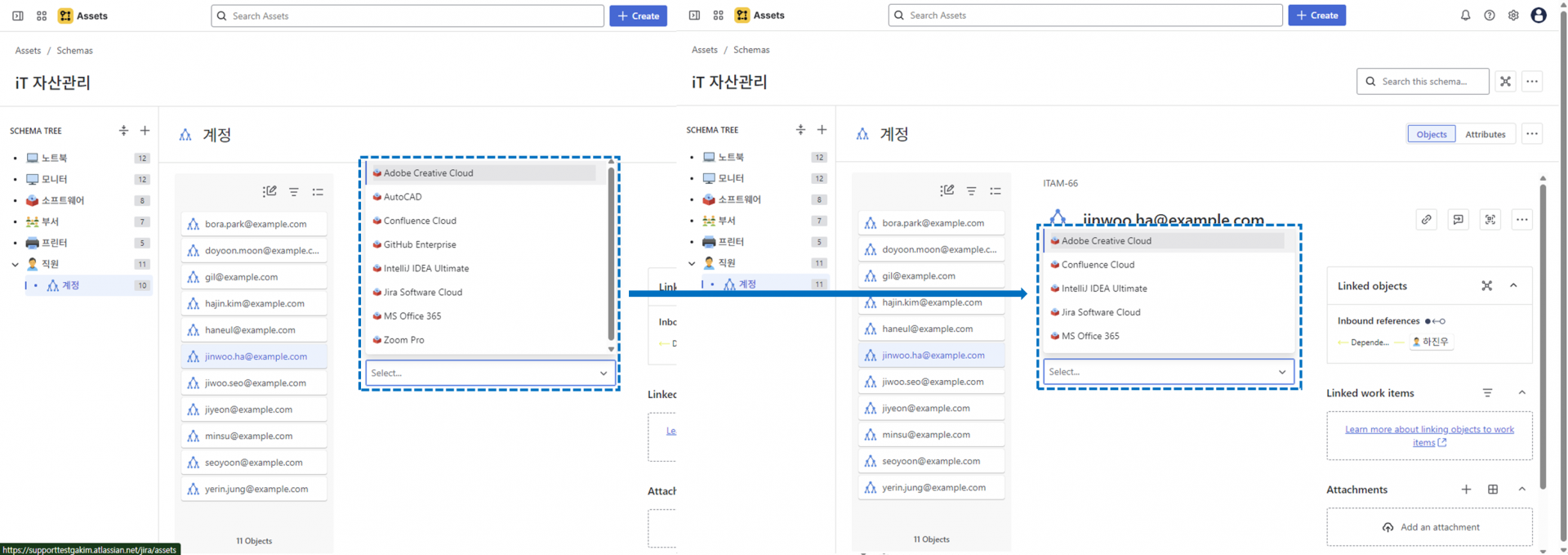Viewport: 1568px width, 555px height.
Task: Click the expand icon beside schema search
Action: click(x=1505, y=81)
